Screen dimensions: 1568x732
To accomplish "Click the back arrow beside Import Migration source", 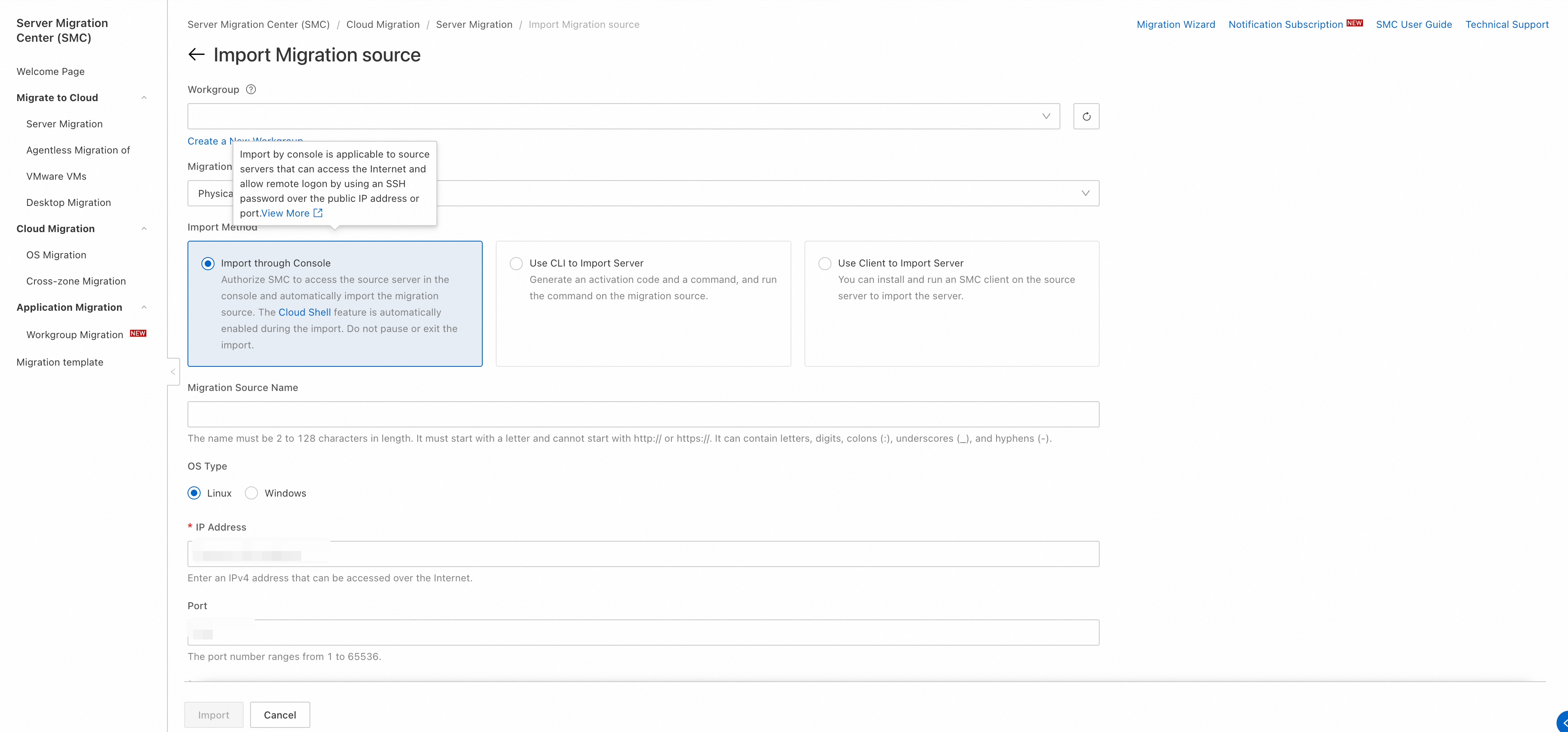I will 196,55.
